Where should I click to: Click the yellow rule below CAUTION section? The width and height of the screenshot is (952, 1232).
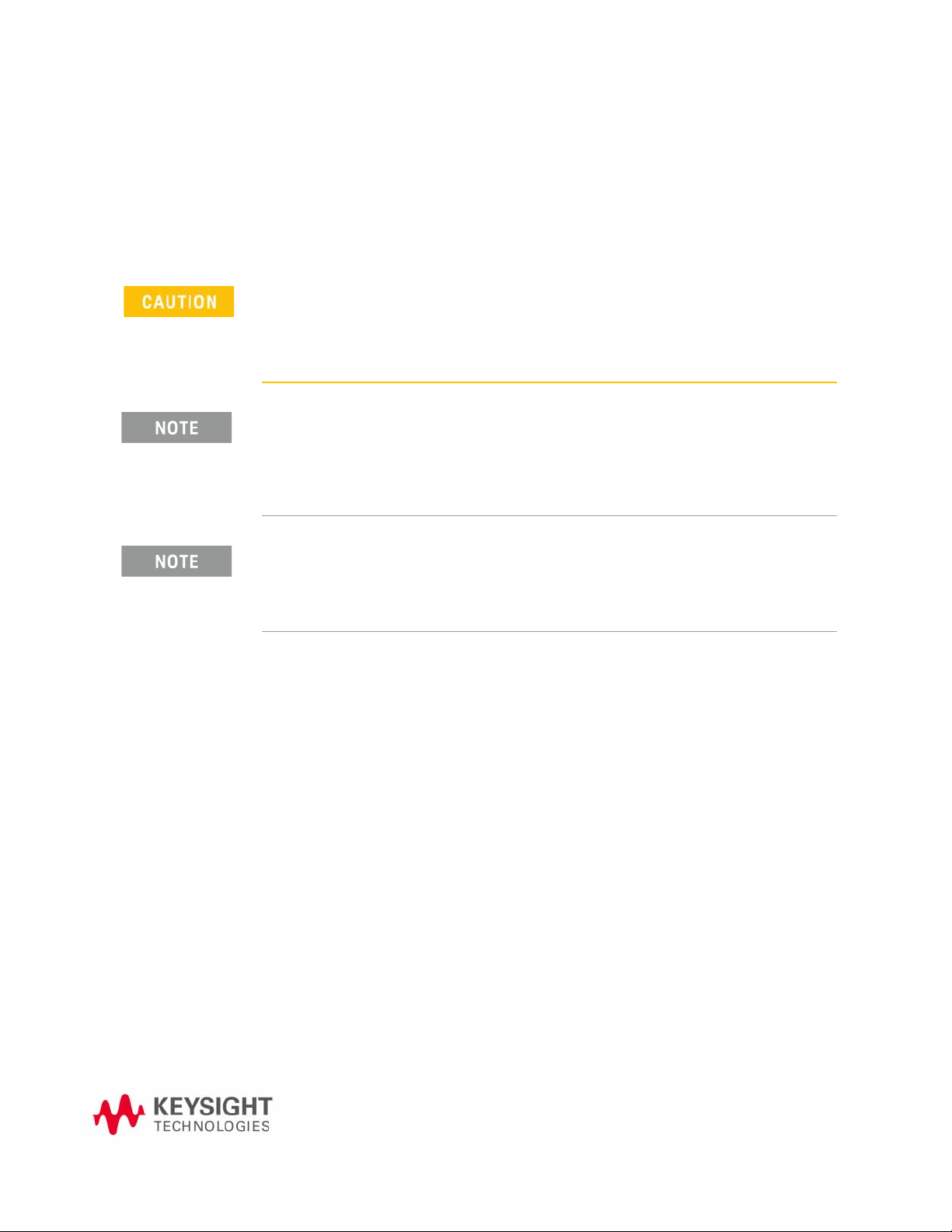(x=549, y=382)
